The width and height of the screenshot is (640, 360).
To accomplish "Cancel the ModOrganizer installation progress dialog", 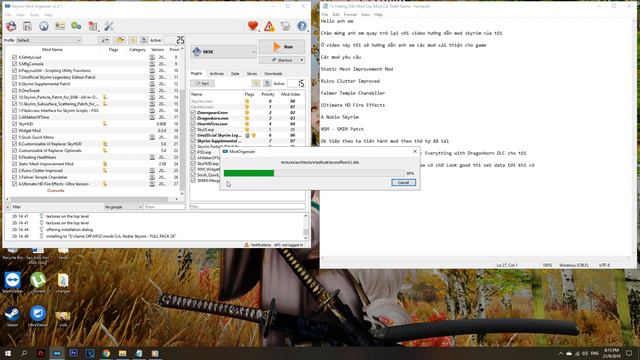I will (403, 182).
